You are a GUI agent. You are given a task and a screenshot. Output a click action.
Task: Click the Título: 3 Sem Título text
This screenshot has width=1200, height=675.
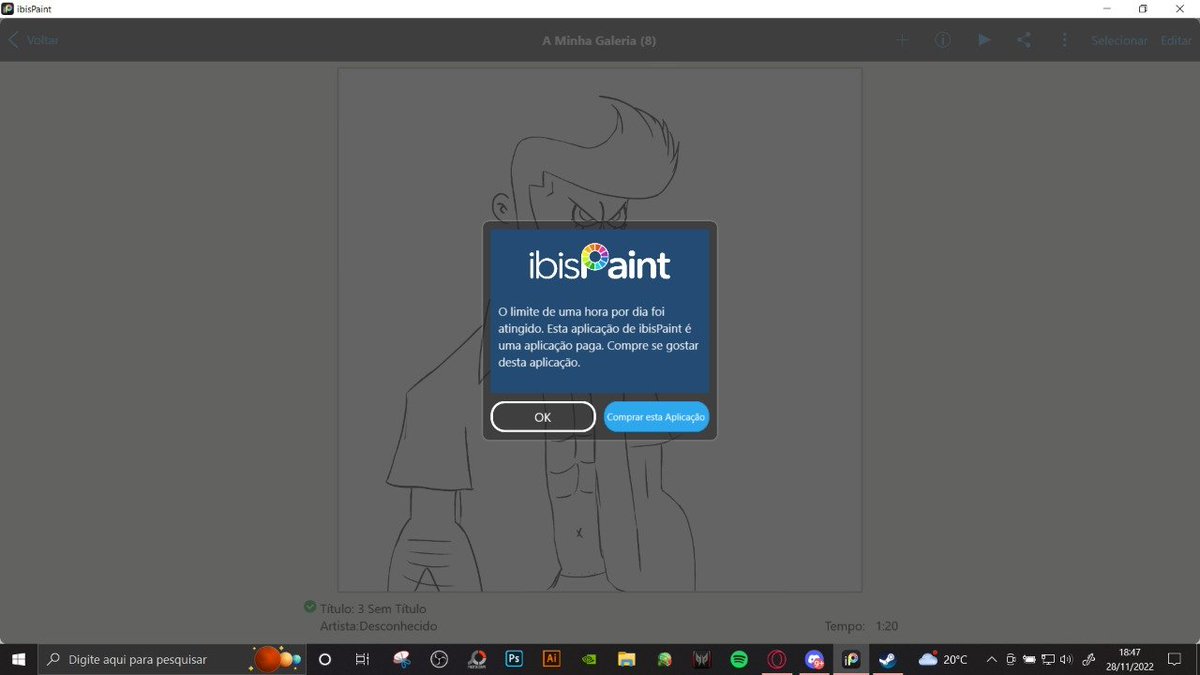click(373, 608)
